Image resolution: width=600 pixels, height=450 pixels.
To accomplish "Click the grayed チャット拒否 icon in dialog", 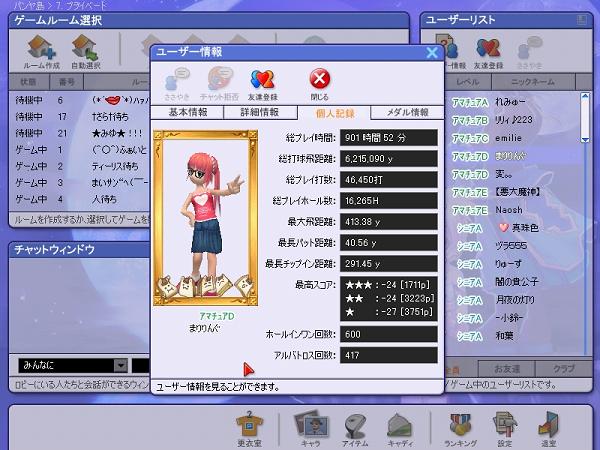I will (x=219, y=85).
